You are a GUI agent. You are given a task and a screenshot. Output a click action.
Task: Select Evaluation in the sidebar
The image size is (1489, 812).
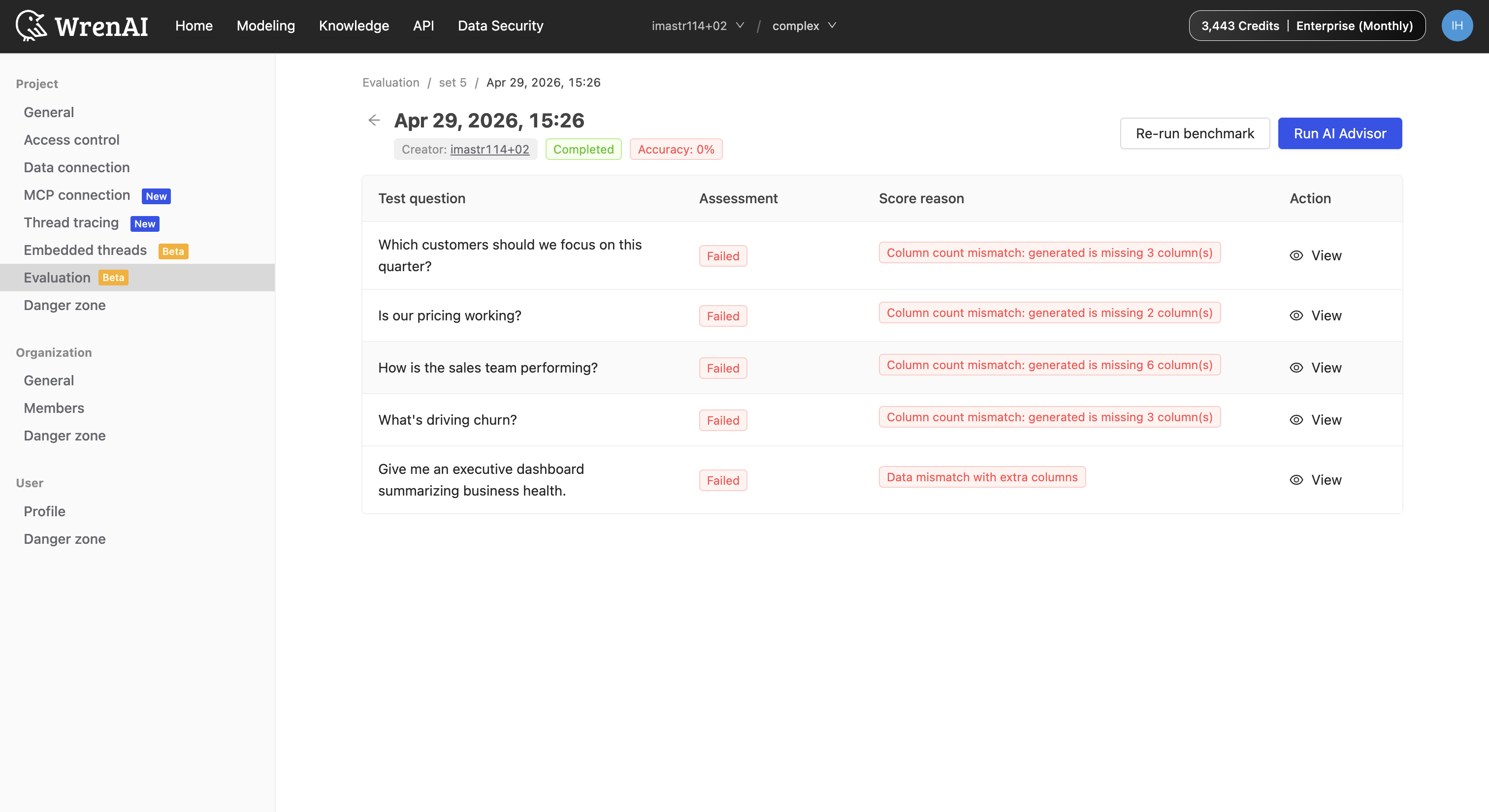tap(137, 278)
